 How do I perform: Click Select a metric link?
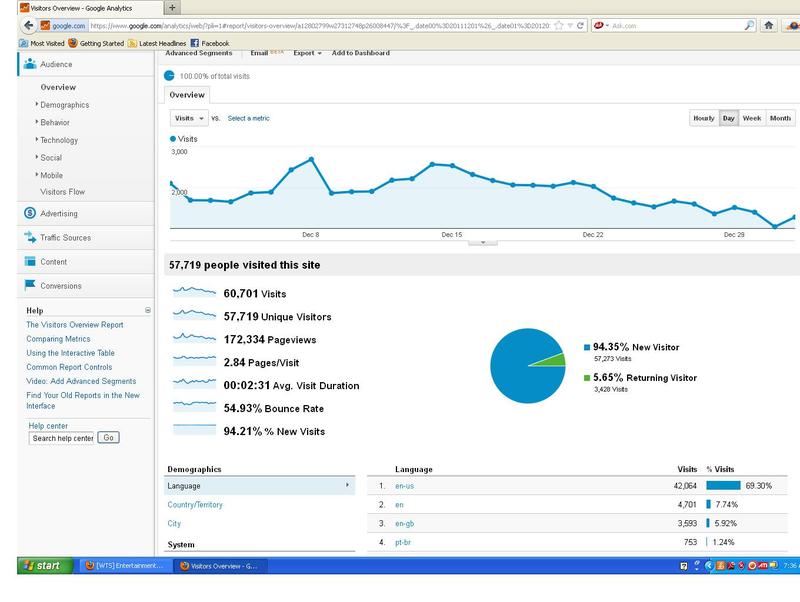[248, 118]
